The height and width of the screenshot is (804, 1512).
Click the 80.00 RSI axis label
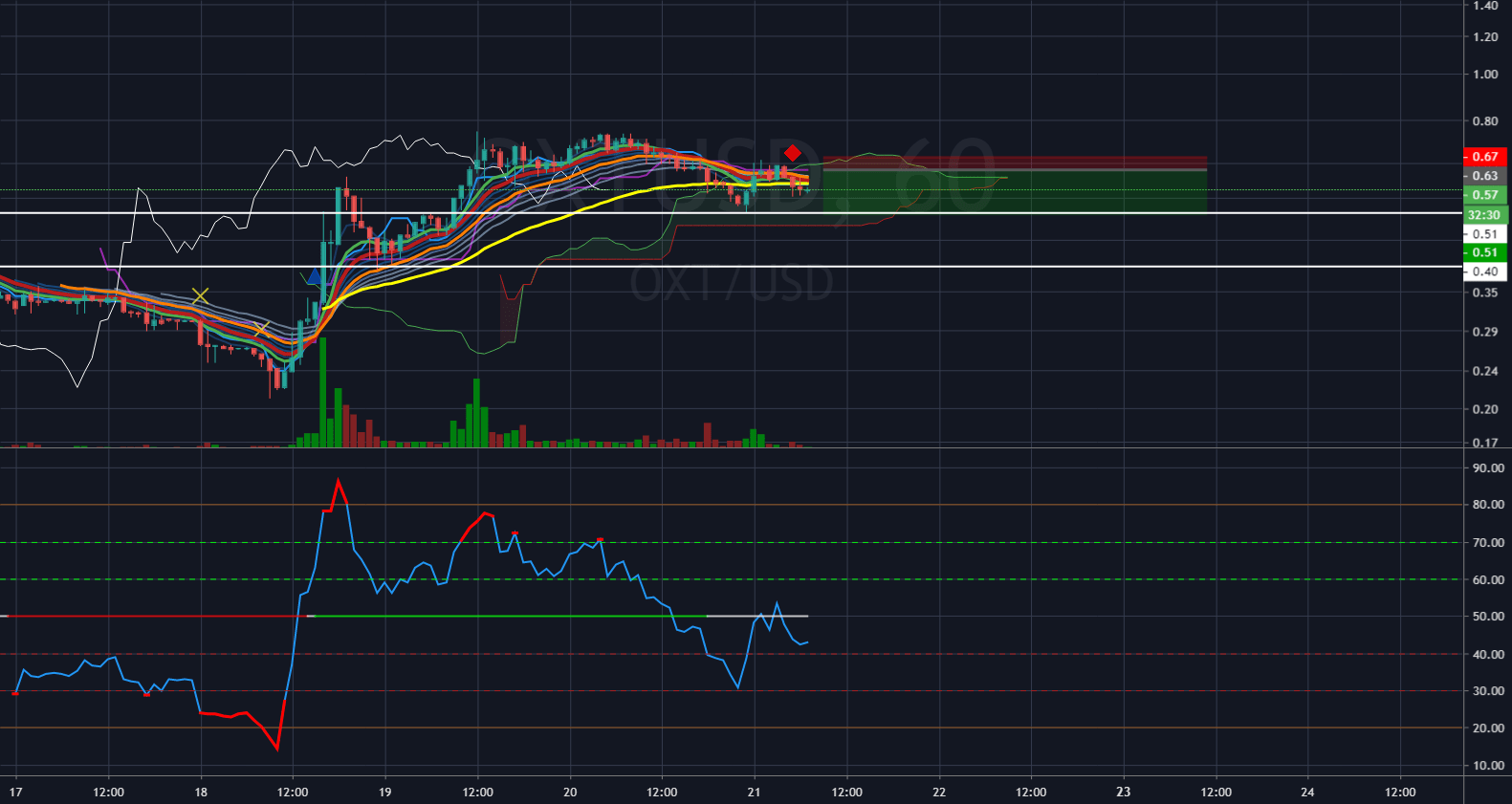point(1488,505)
